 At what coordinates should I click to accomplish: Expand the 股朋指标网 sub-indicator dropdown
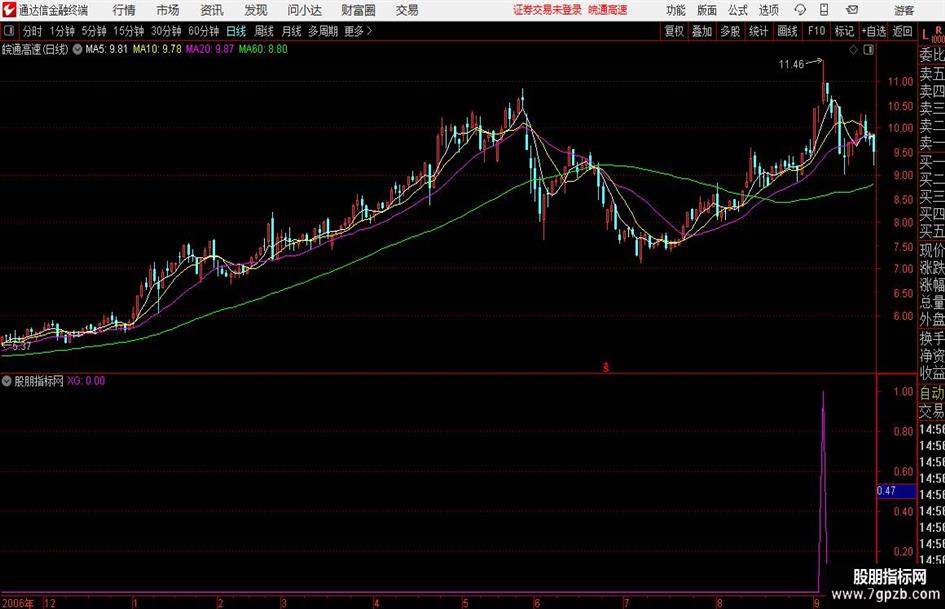(x=7, y=381)
